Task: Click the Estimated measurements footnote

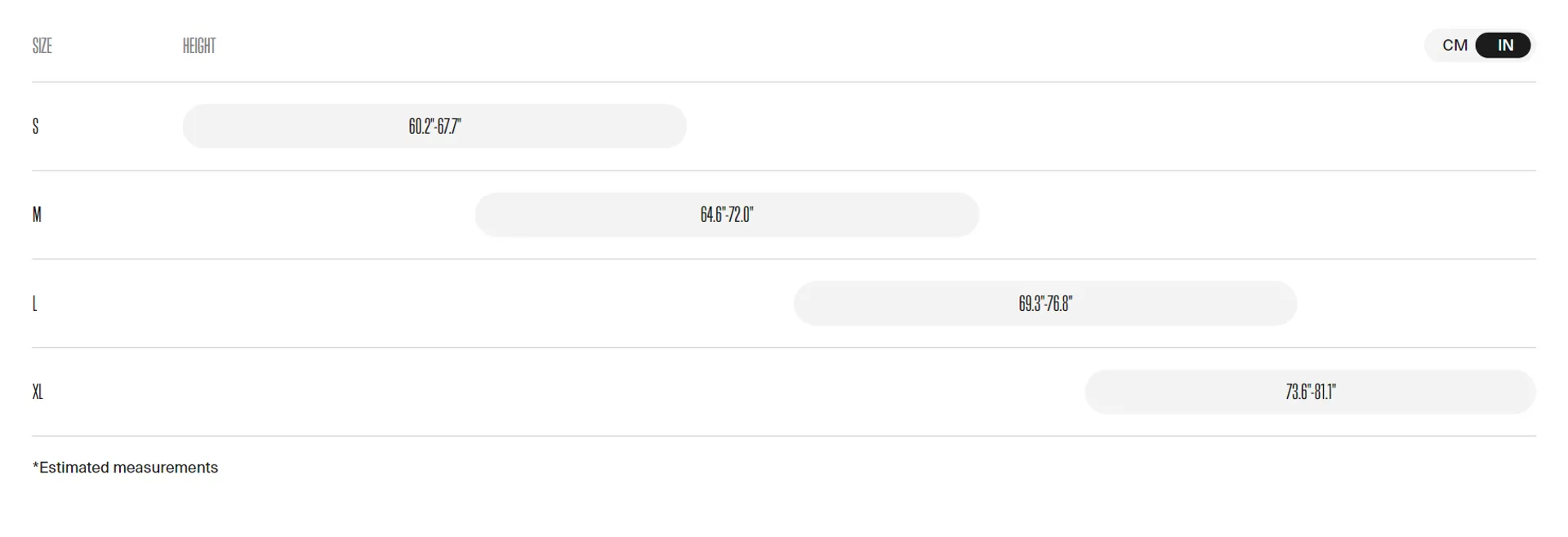Action: click(125, 468)
